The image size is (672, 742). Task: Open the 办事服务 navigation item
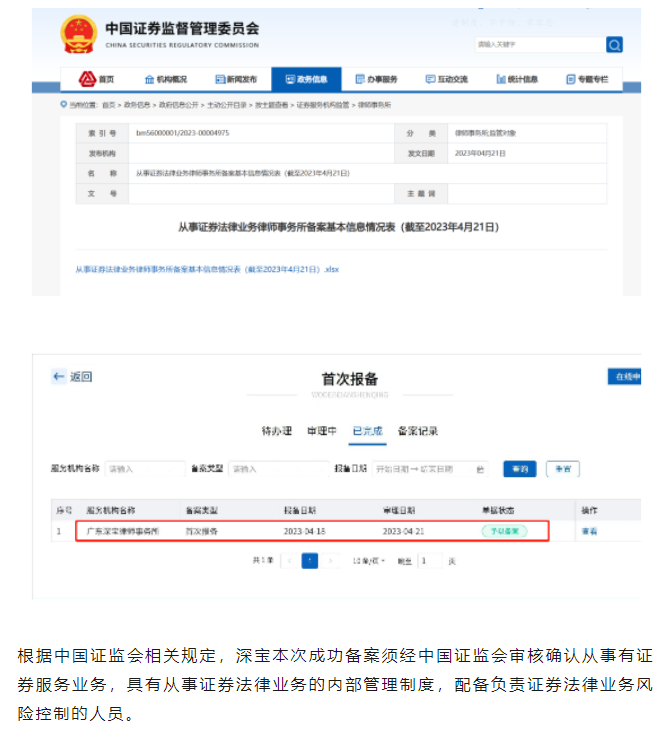coord(377,79)
